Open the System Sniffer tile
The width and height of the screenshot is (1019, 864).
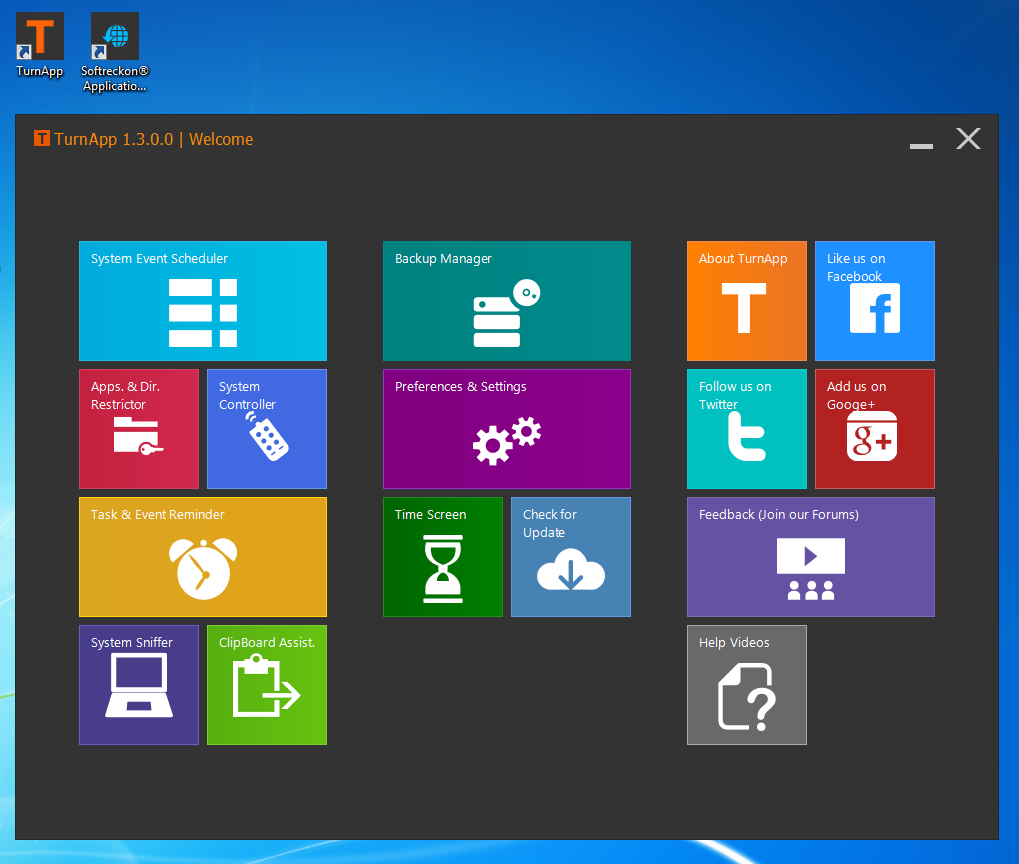(x=139, y=685)
